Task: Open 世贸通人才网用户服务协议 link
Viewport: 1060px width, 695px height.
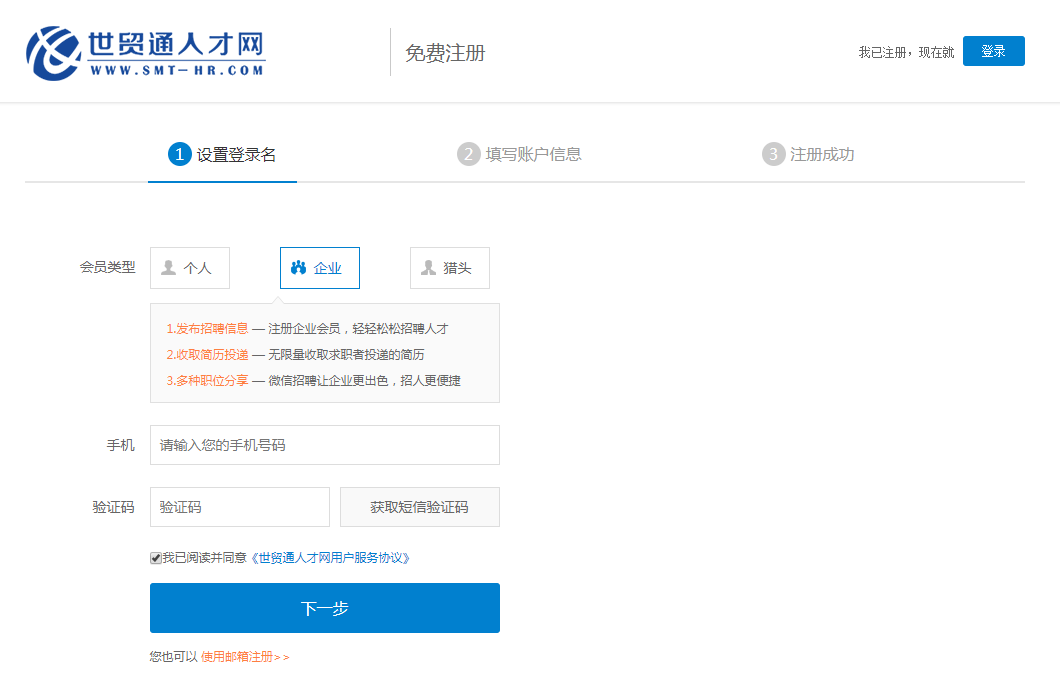Action: pyautogui.click(x=331, y=558)
